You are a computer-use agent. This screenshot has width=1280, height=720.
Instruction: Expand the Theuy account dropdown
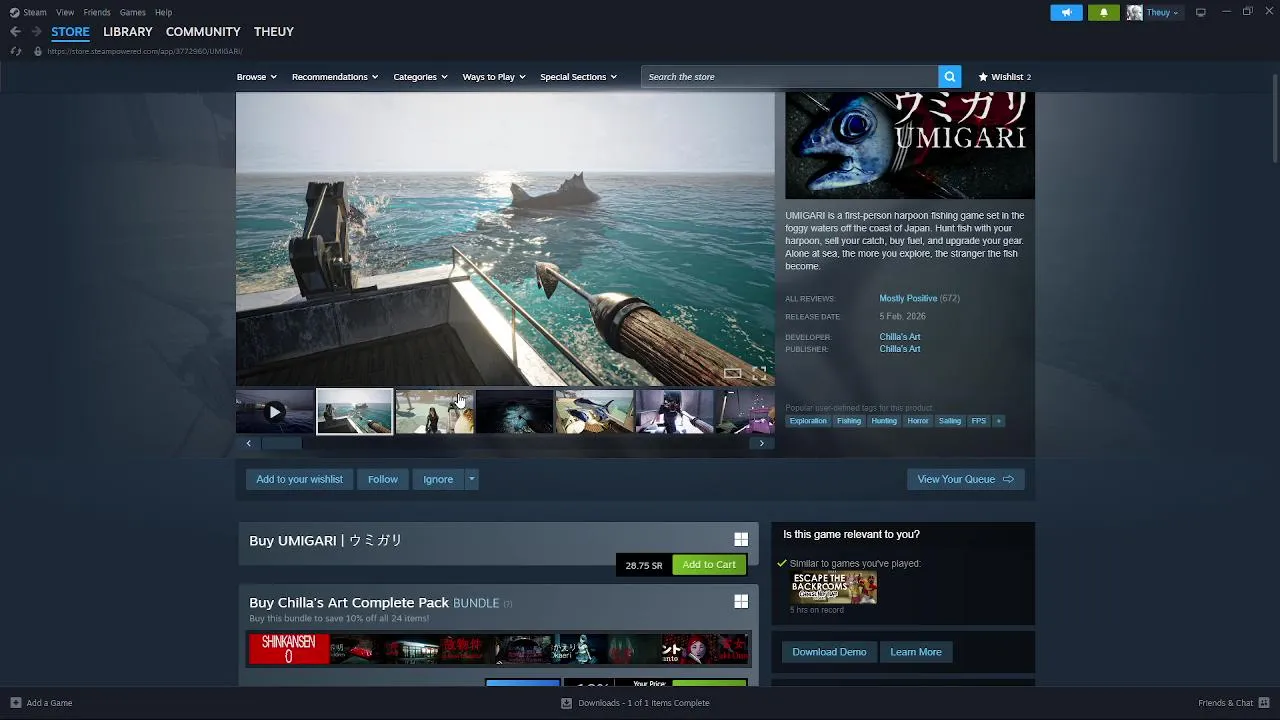1162,12
